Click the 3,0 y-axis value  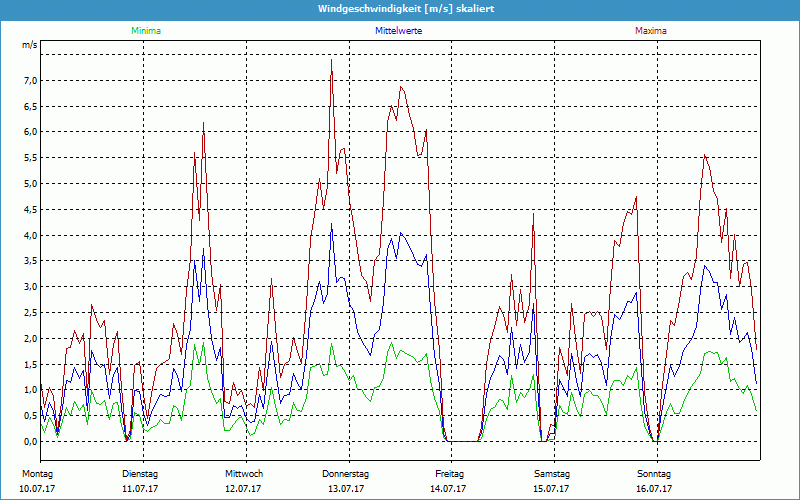click(x=30, y=287)
